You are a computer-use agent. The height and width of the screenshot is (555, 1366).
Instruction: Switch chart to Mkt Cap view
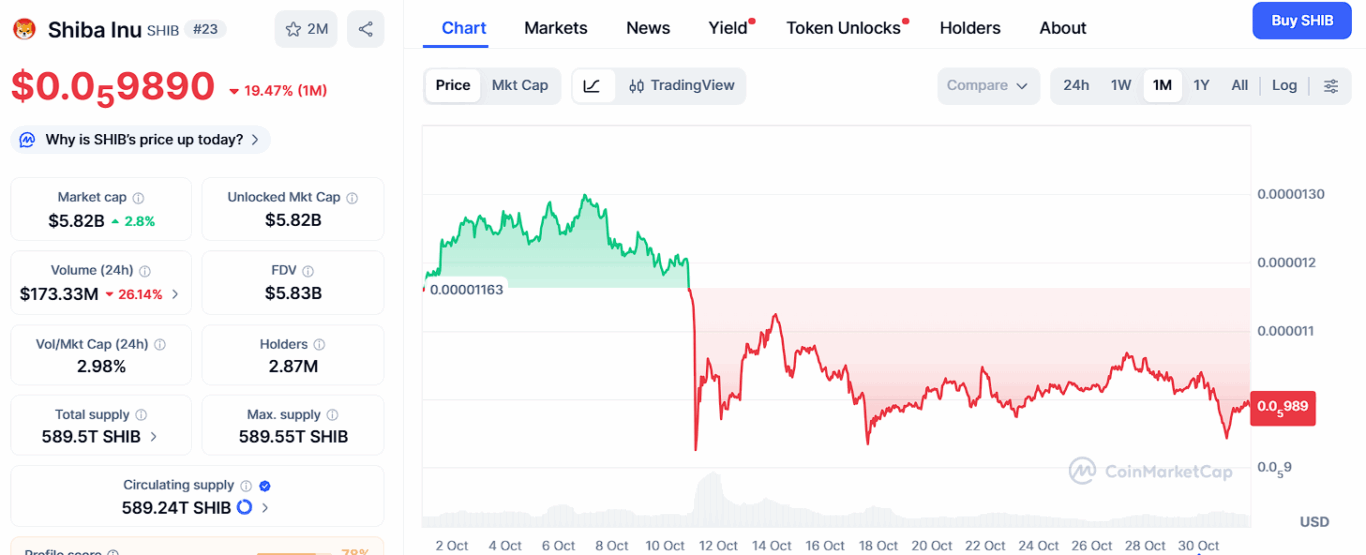520,86
